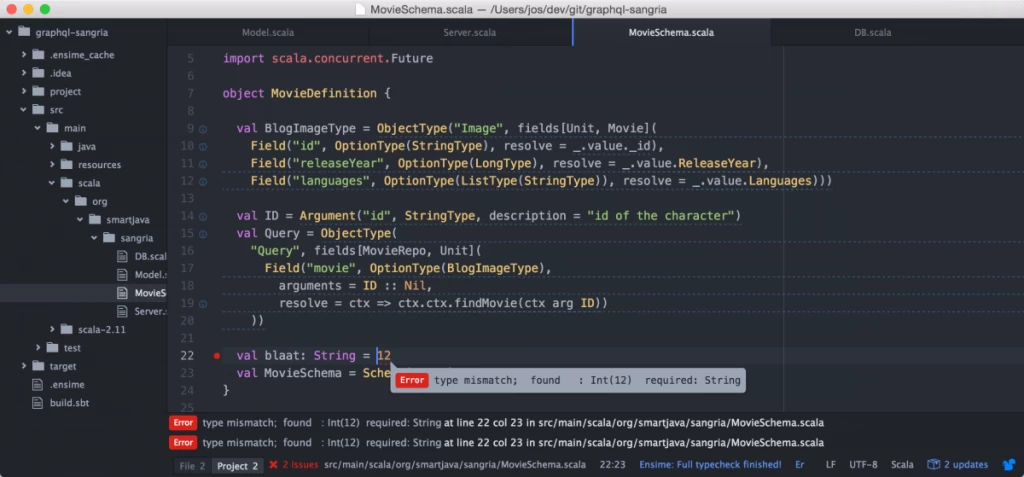Click 'Ensime: Full typecheck finished!' status message

(710, 465)
